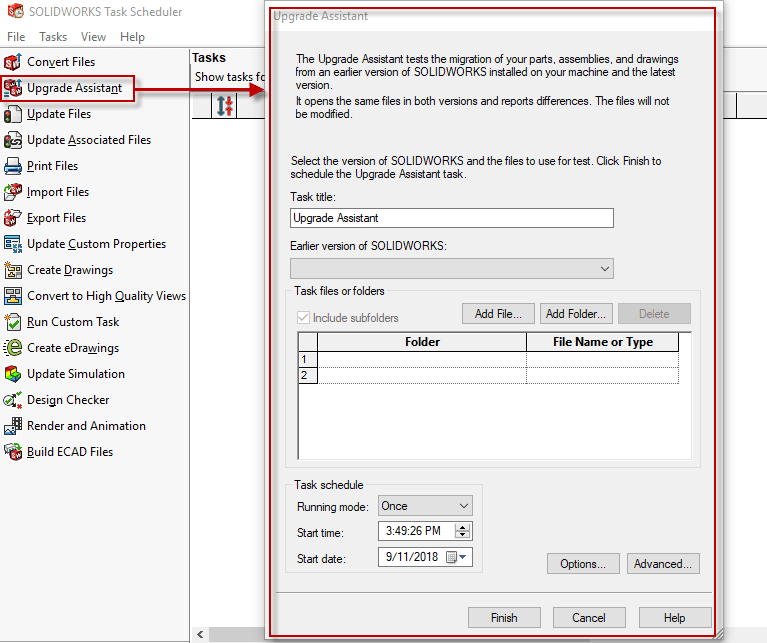Click the horizontal scrollbar left arrow
Image resolution: width=767 pixels, height=643 pixels.
tap(200, 635)
